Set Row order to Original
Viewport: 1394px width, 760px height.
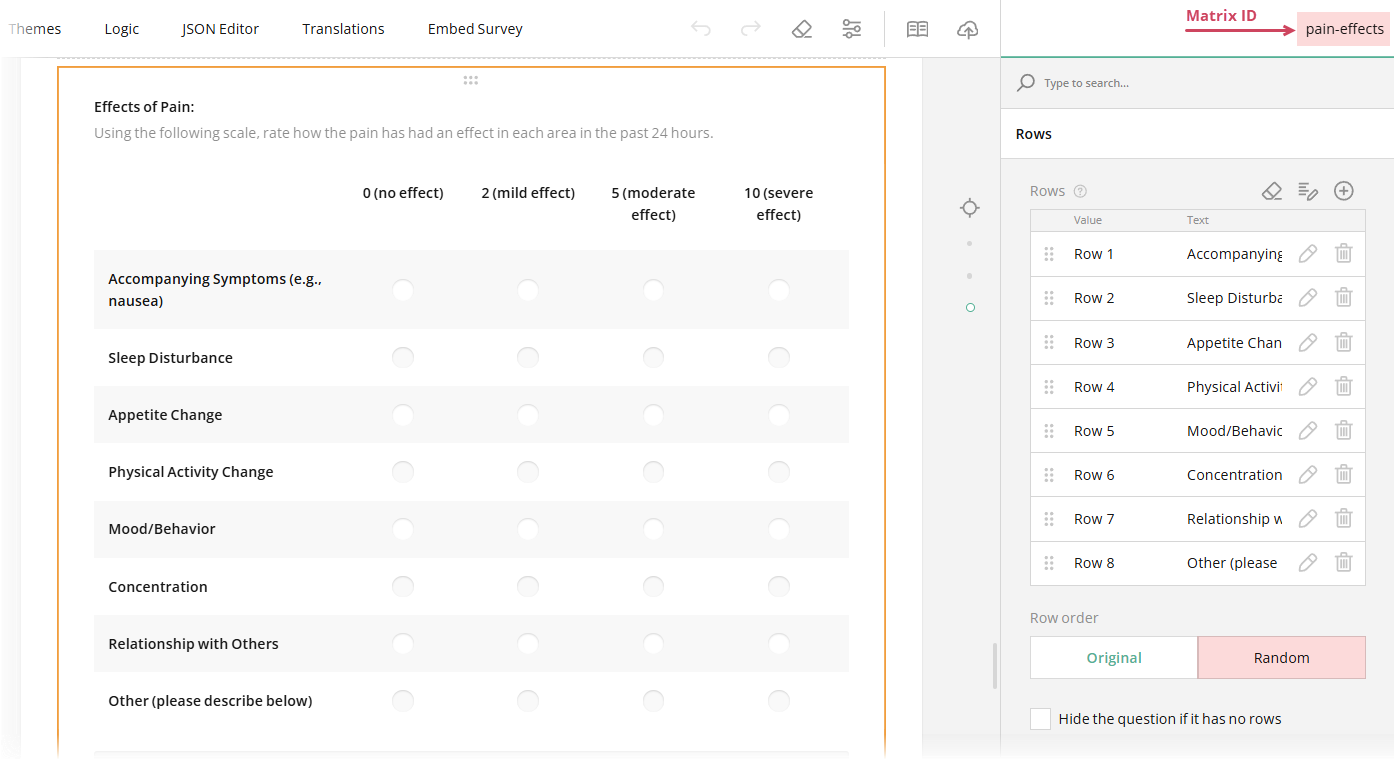(x=1113, y=657)
